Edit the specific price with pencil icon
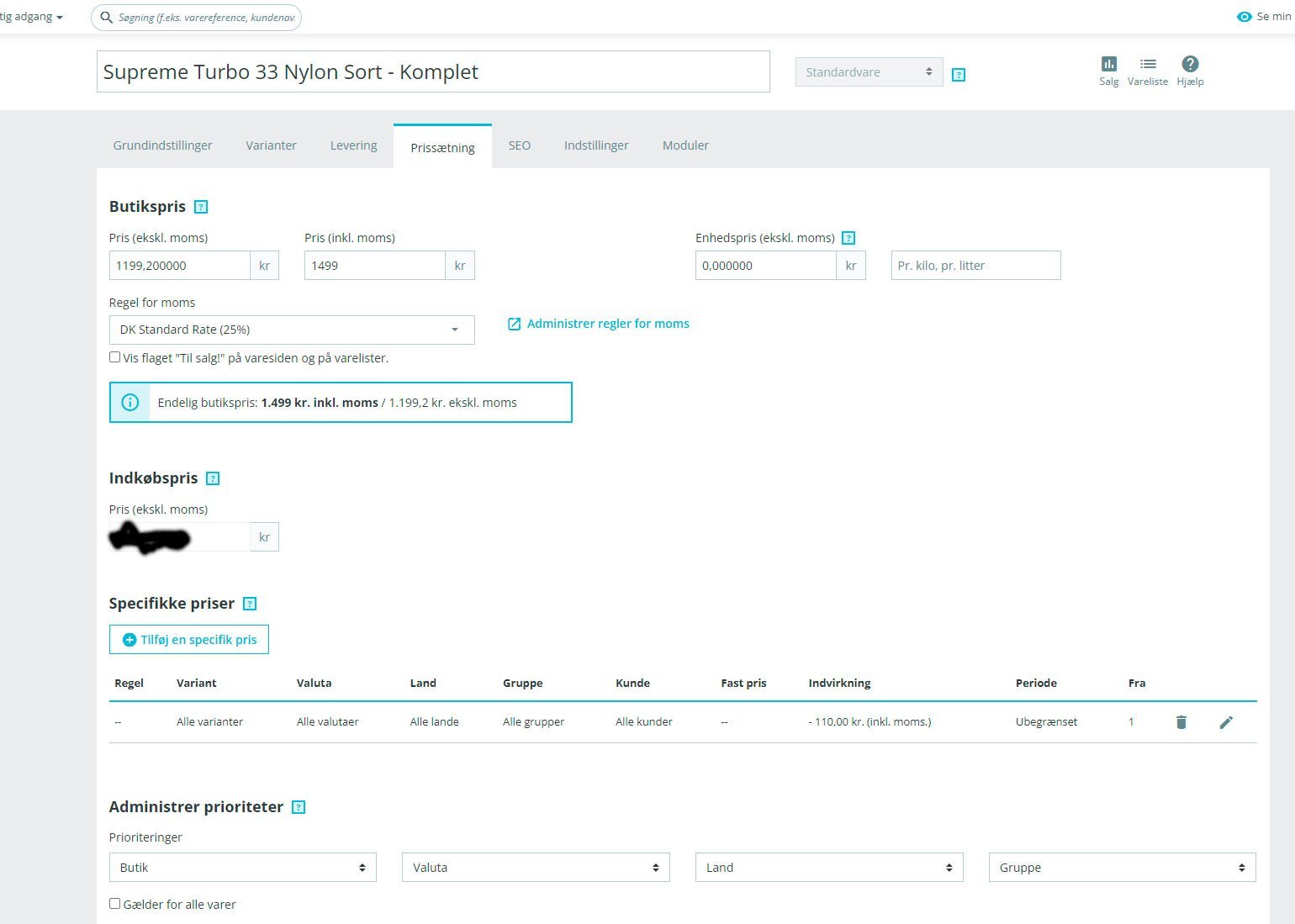1295x924 pixels. point(1226,722)
